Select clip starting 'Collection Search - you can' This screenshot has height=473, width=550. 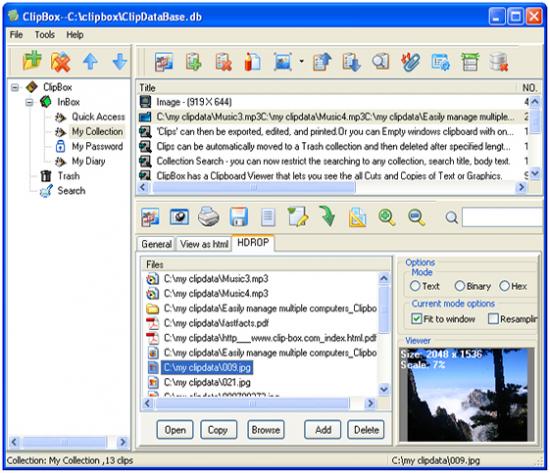coord(333,161)
